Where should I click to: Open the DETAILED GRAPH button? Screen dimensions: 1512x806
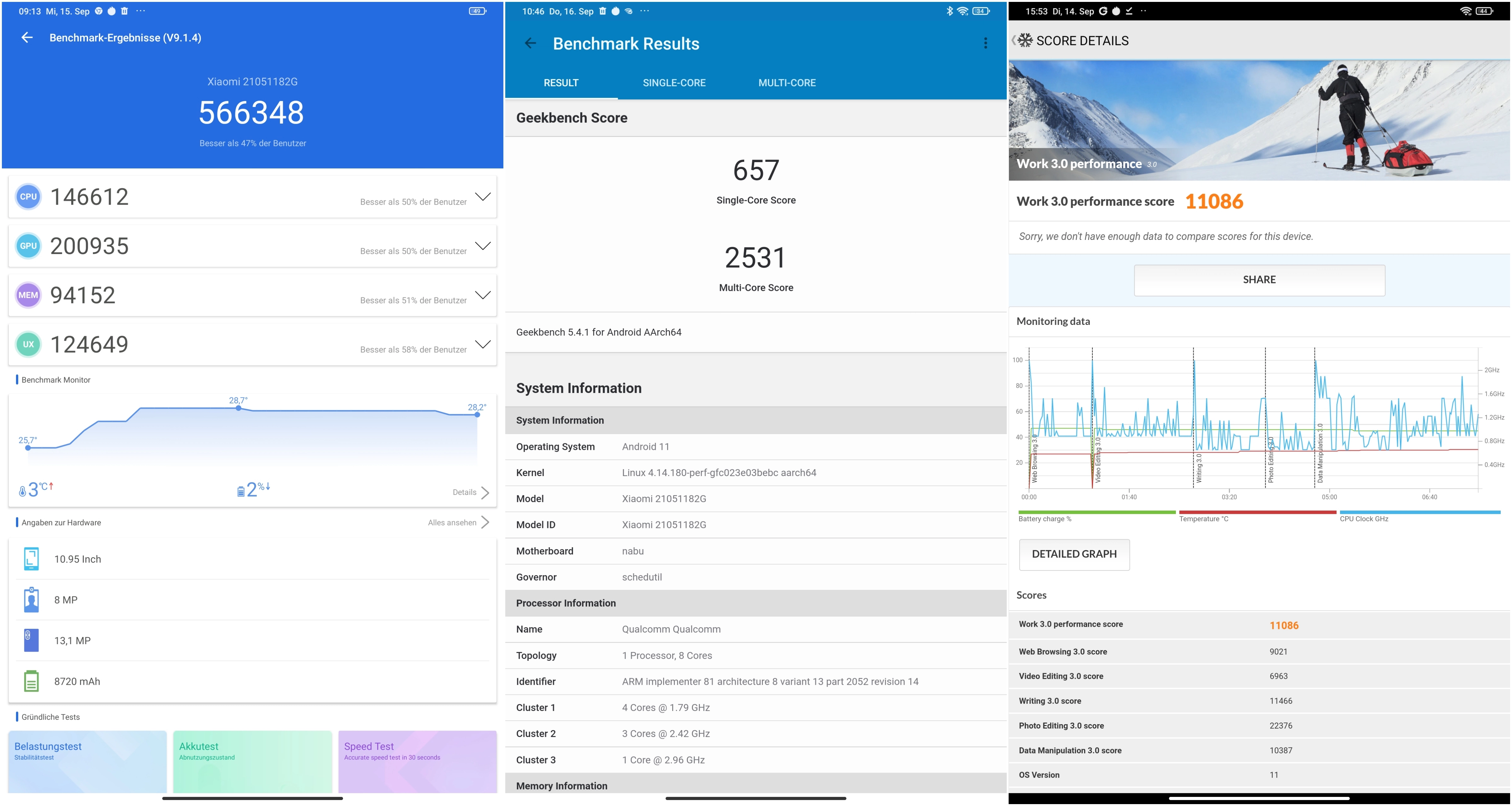pyautogui.click(x=1074, y=554)
